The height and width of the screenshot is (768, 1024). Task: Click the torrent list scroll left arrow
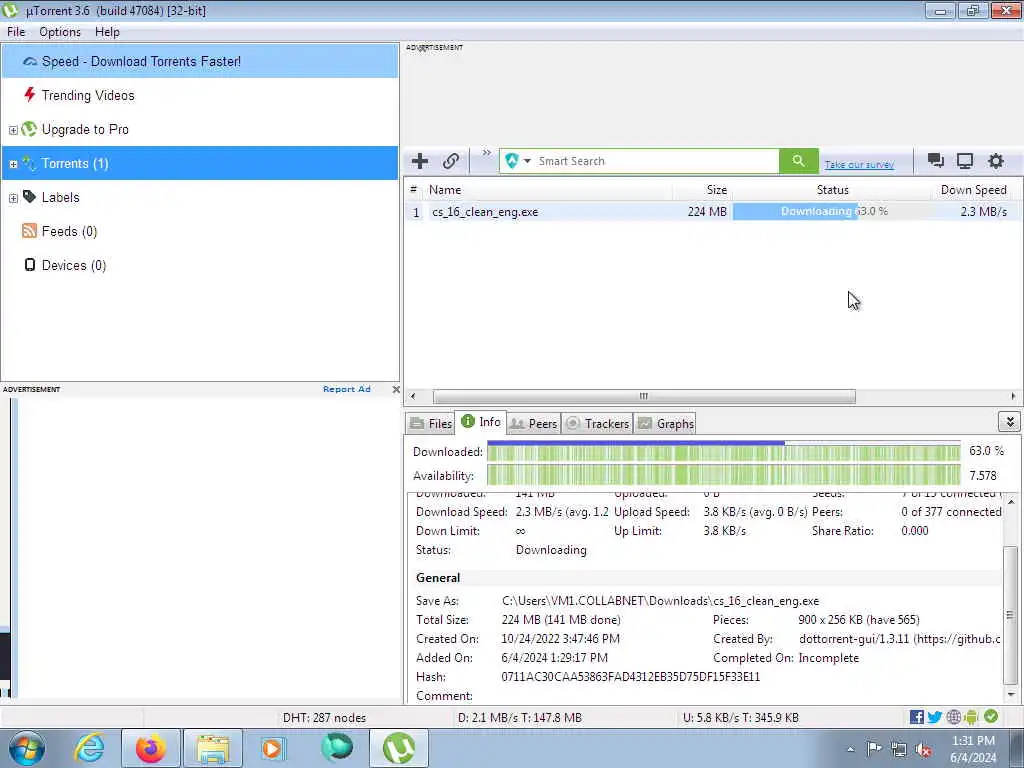click(413, 396)
